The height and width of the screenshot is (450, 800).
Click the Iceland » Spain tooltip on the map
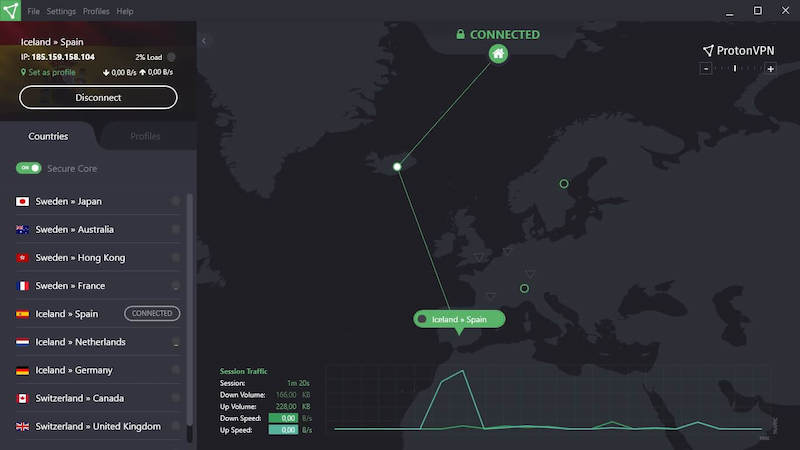(459, 319)
